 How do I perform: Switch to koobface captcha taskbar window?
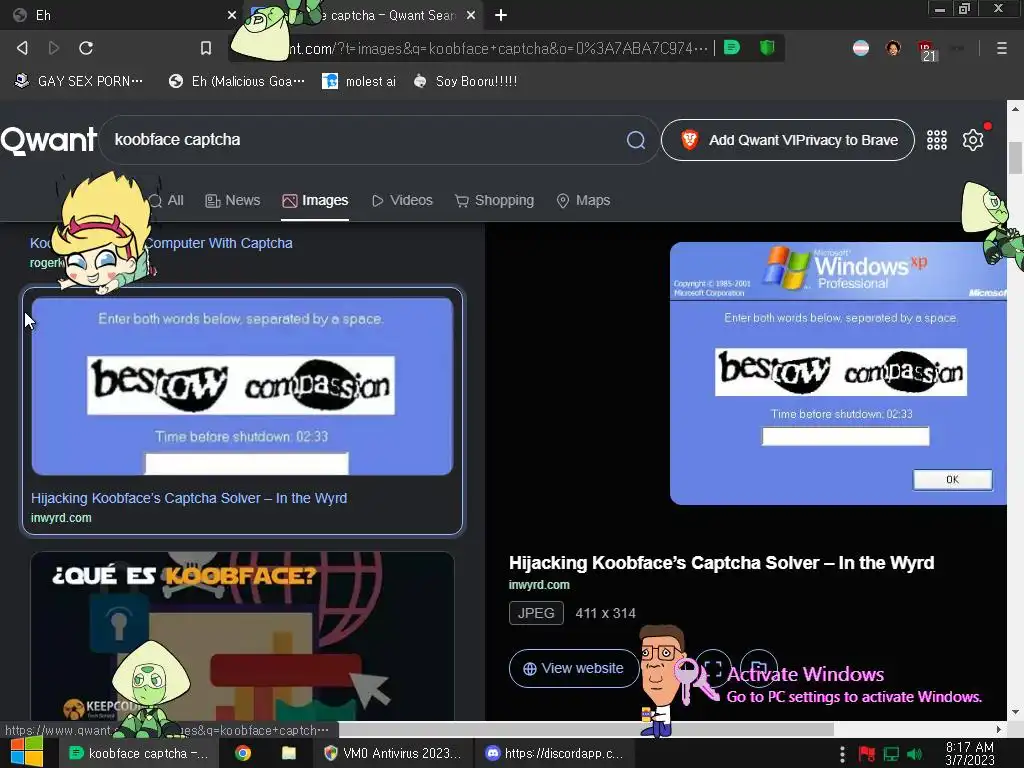[x=139, y=753]
